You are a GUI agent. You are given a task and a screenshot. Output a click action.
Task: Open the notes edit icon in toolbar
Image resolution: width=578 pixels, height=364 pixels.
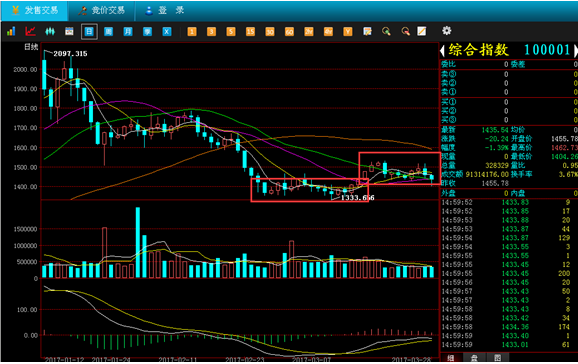[367, 31]
